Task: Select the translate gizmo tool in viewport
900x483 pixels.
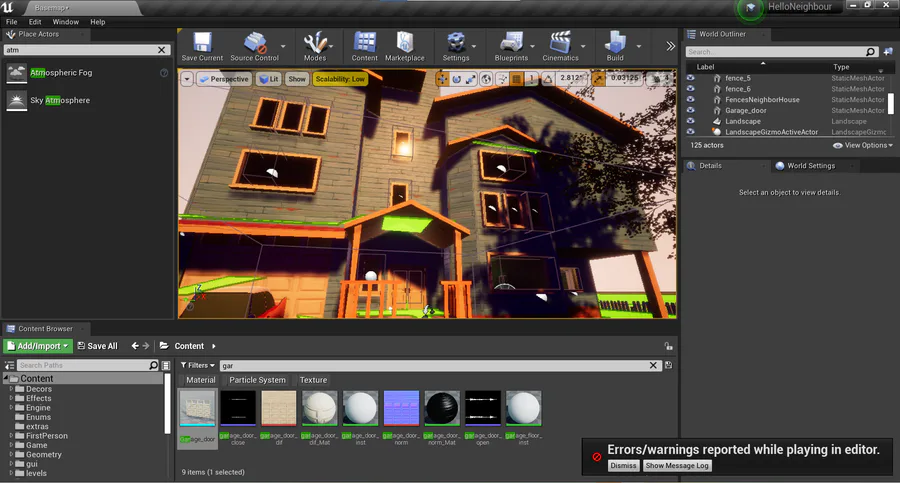Action: point(442,79)
